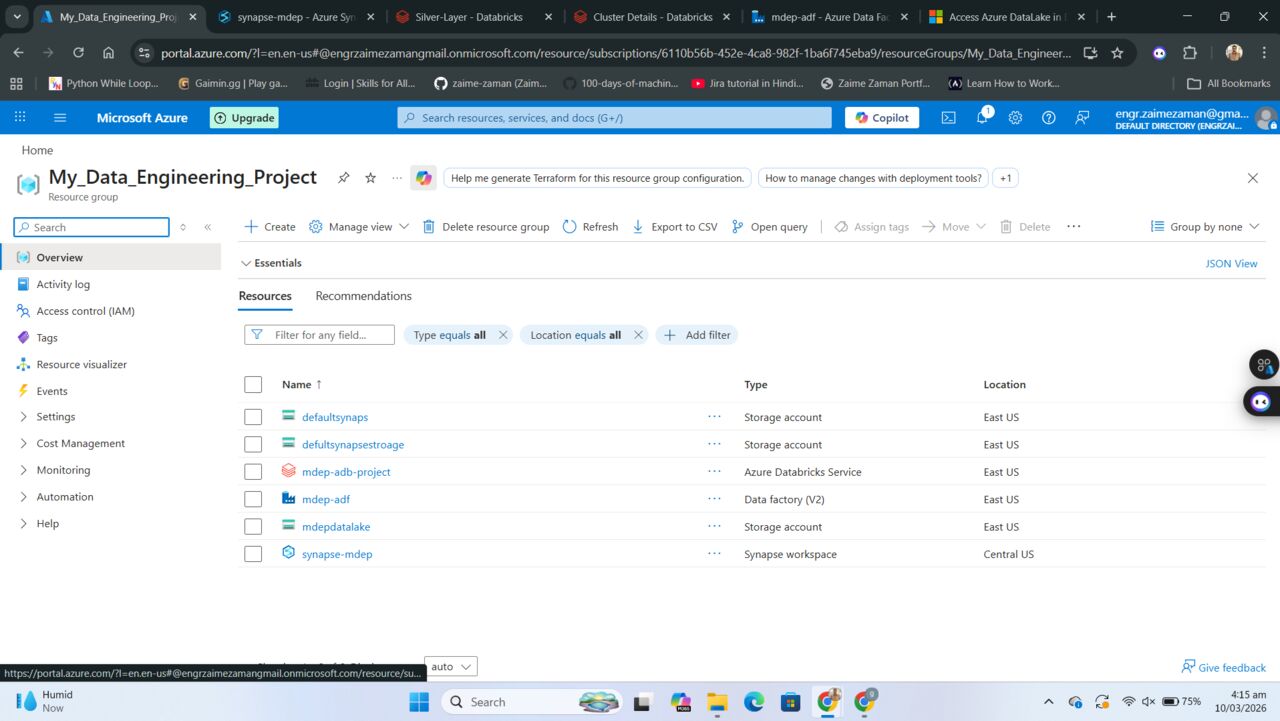
Task: Check the mdepdatalake row checkbox
Action: (253, 527)
